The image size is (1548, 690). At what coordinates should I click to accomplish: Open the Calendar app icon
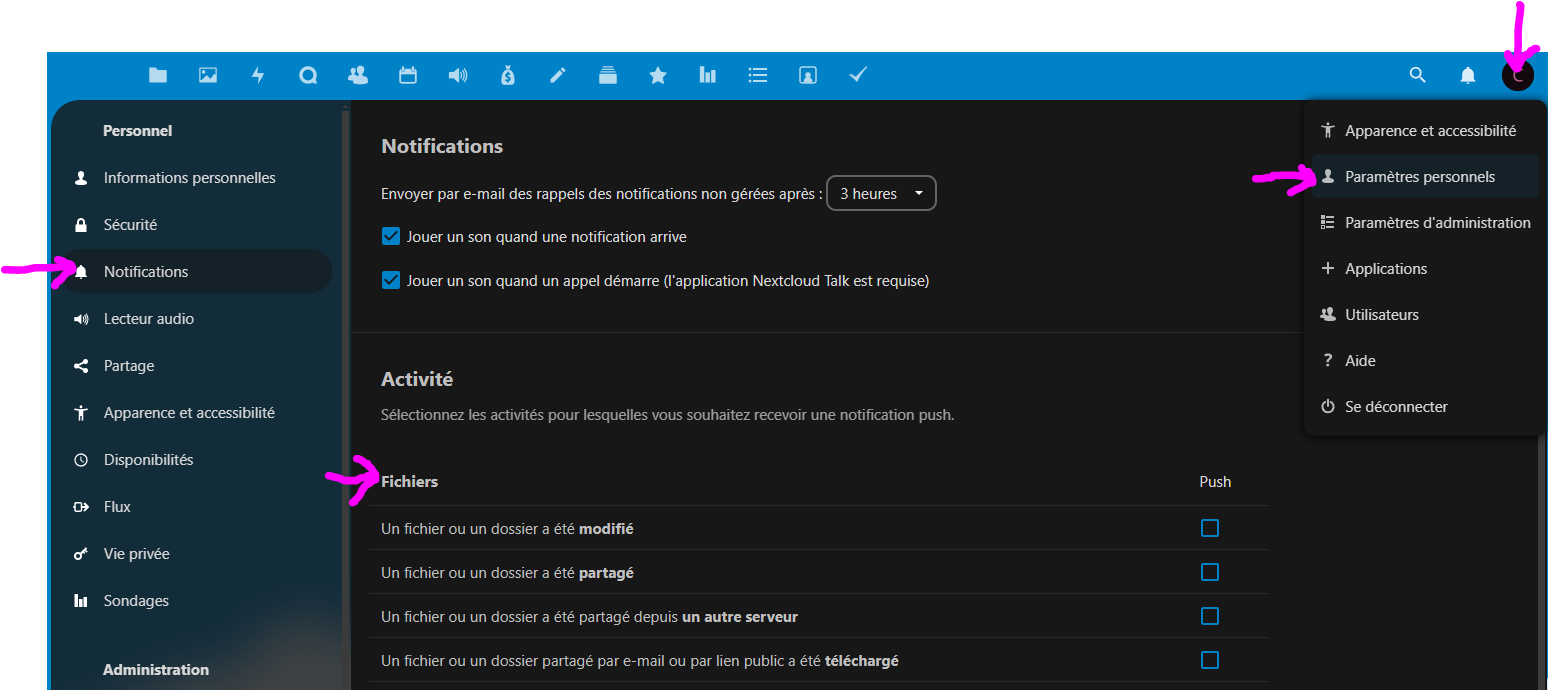pos(408,75)
